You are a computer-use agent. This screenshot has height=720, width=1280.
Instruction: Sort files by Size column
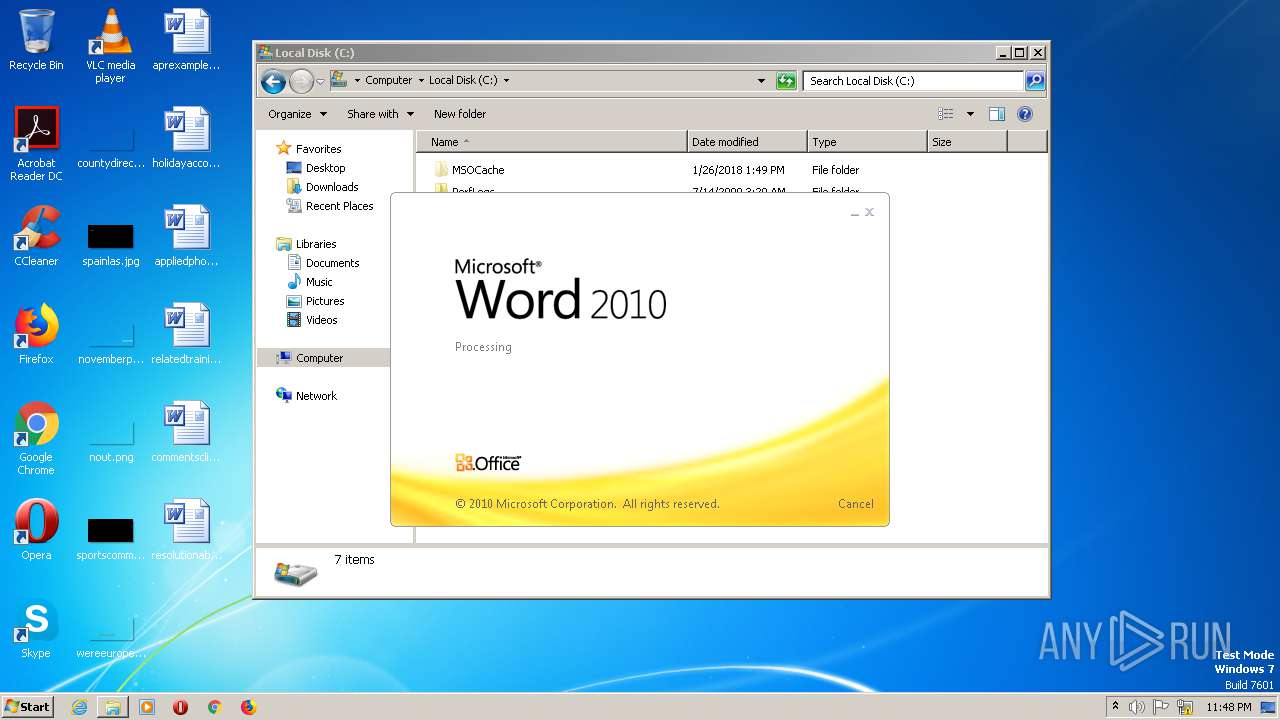[967, 142]
